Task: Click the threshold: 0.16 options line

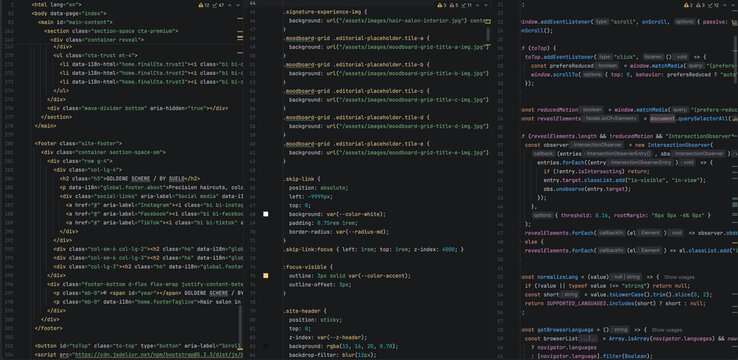Action: tap(621, 215)
